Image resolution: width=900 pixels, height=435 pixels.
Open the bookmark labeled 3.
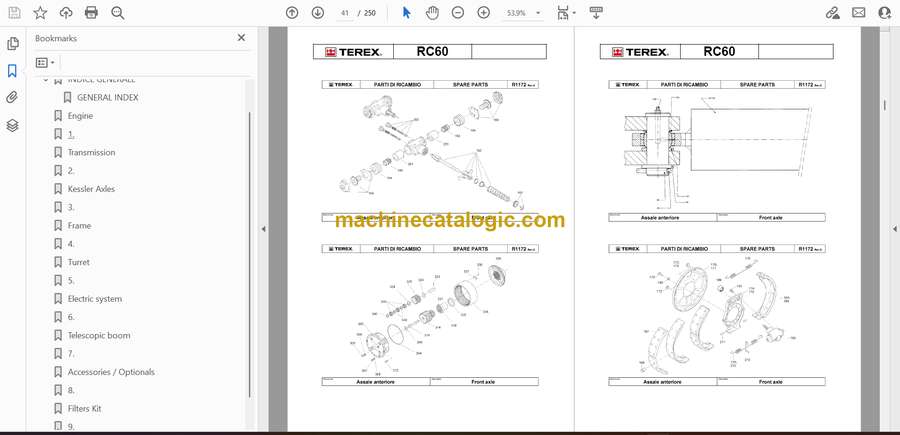point(71,207)
